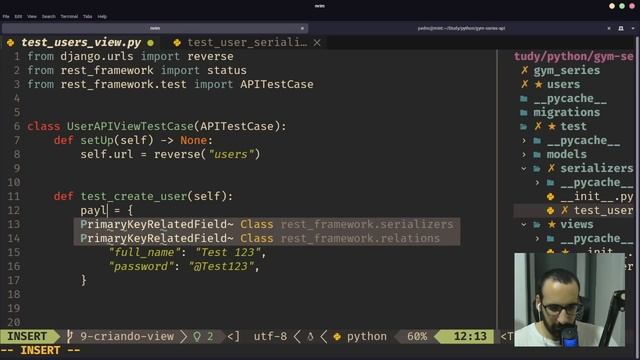Choose PrimaryKeyRelatedField from rest_framework.relations completion
The image size is (640, 360).
(267, 238)
